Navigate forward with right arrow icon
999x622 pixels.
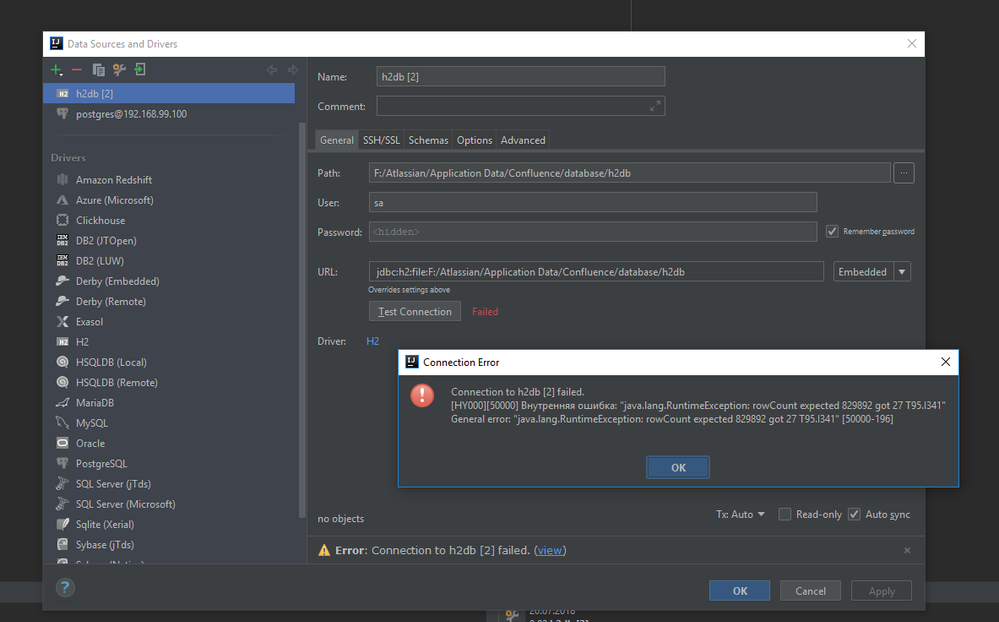click(x=293, y=69)
